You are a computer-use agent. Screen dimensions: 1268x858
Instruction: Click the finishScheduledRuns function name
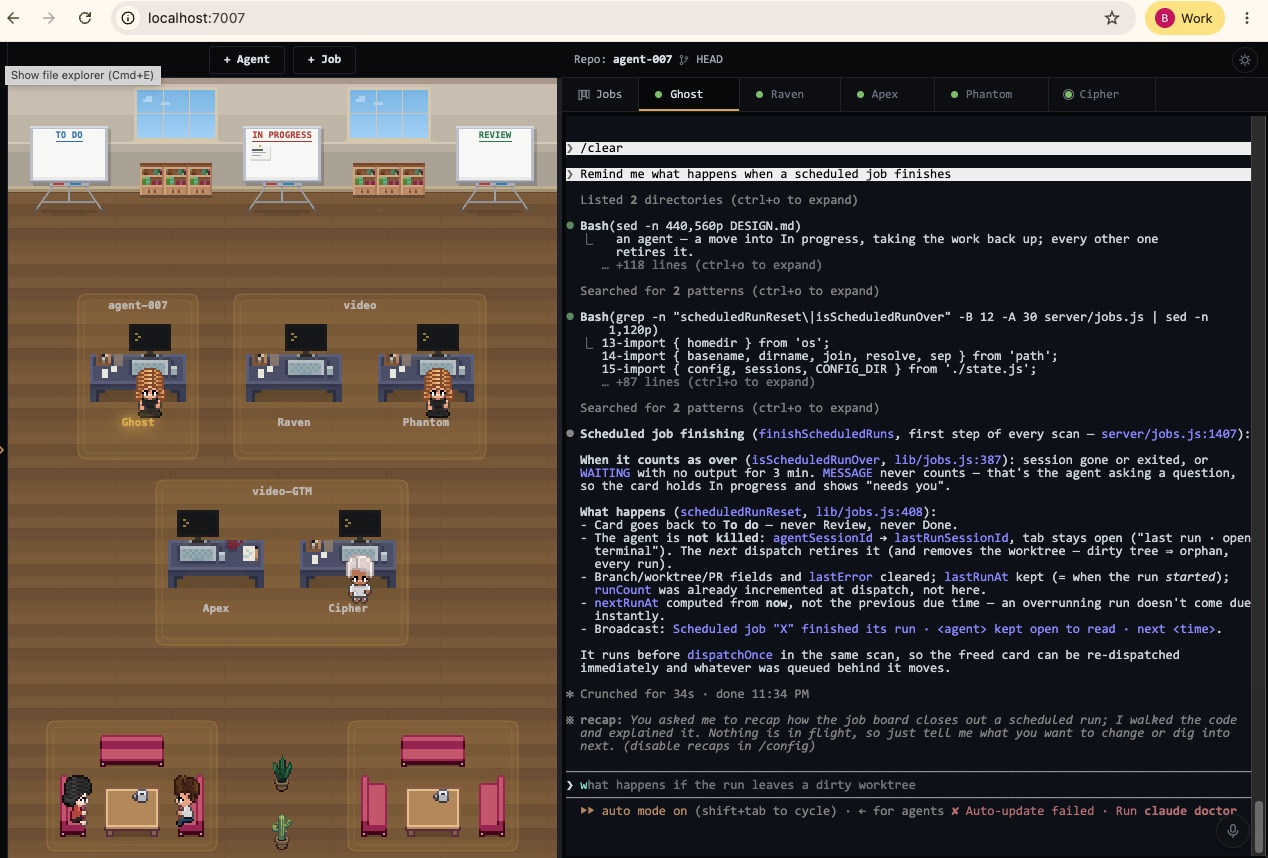(x=825, y=434)
